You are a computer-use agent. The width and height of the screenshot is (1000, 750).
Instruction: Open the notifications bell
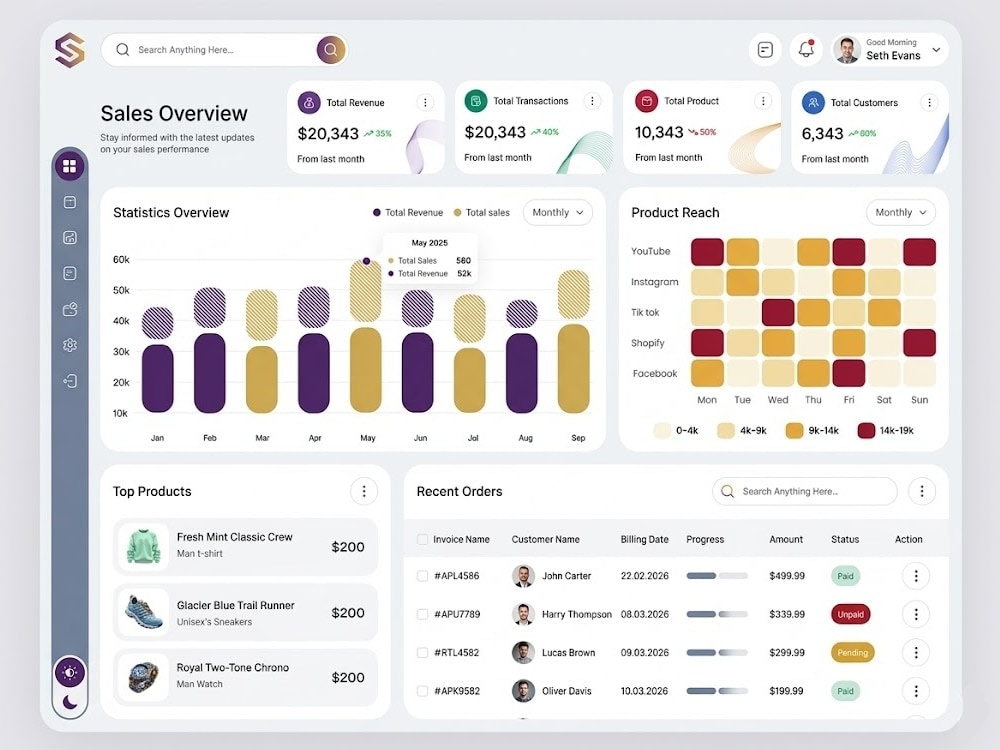coord(806,50)
